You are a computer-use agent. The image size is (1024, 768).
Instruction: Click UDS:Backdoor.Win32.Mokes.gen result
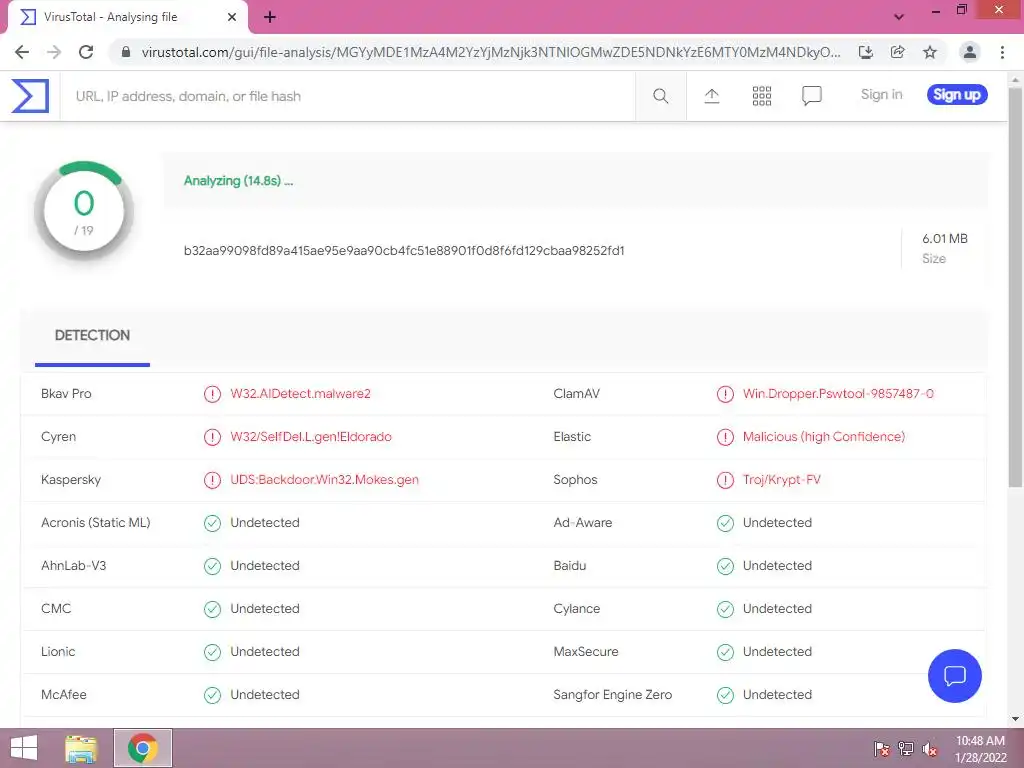(325, 480)
